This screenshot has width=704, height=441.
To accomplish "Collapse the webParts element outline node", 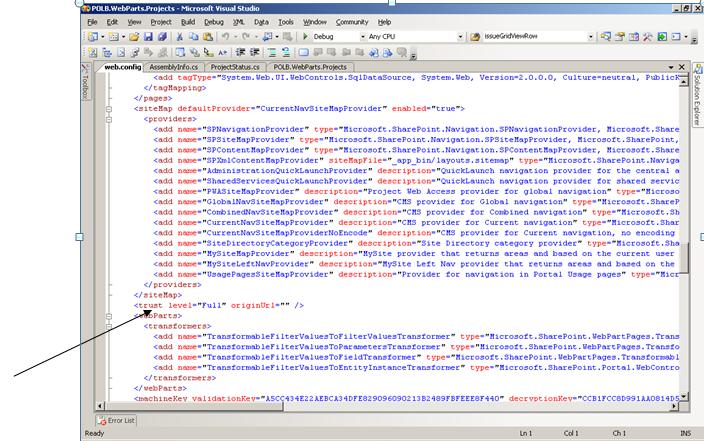I will coord(109,316).
